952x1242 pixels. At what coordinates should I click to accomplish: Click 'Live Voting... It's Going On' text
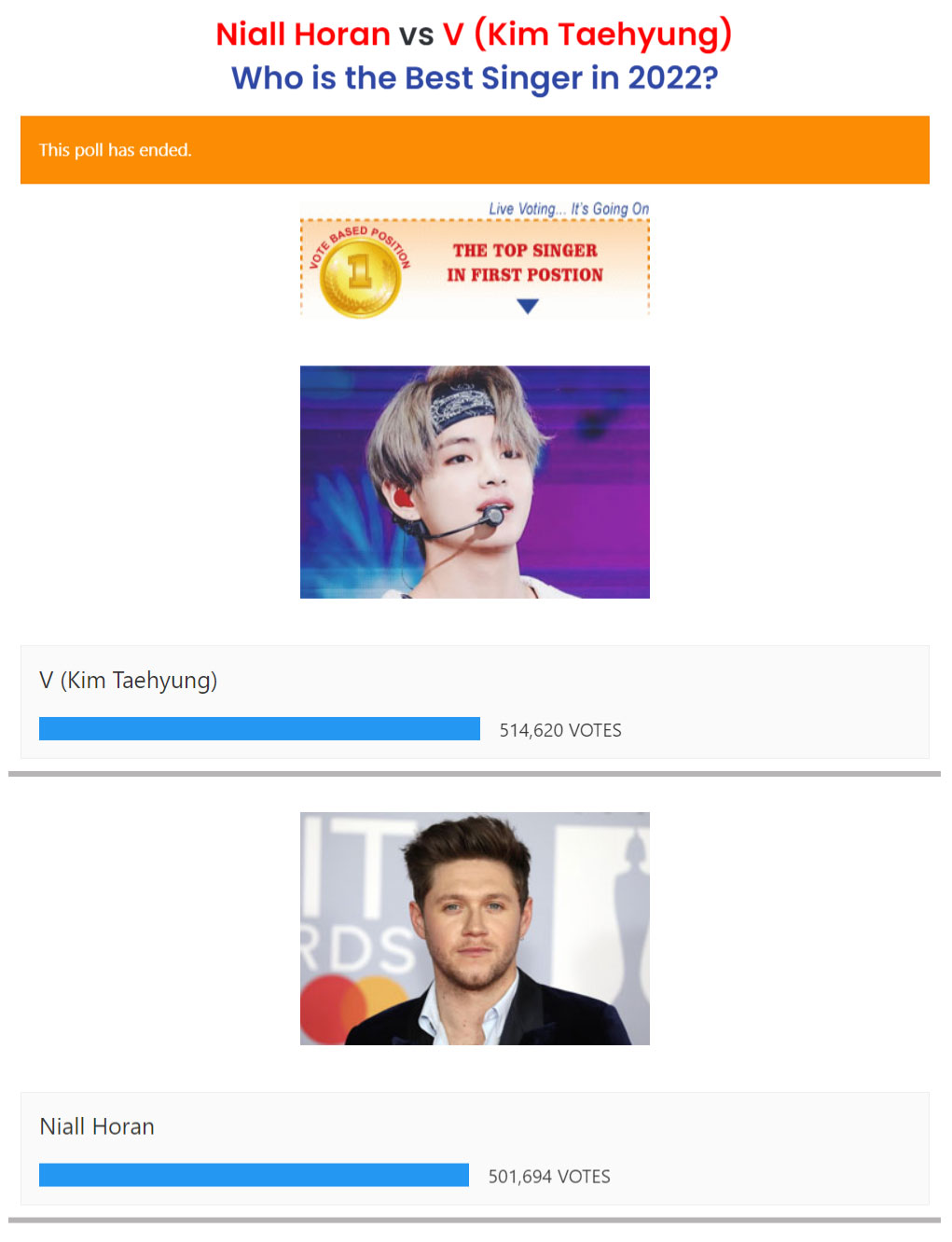569,209
